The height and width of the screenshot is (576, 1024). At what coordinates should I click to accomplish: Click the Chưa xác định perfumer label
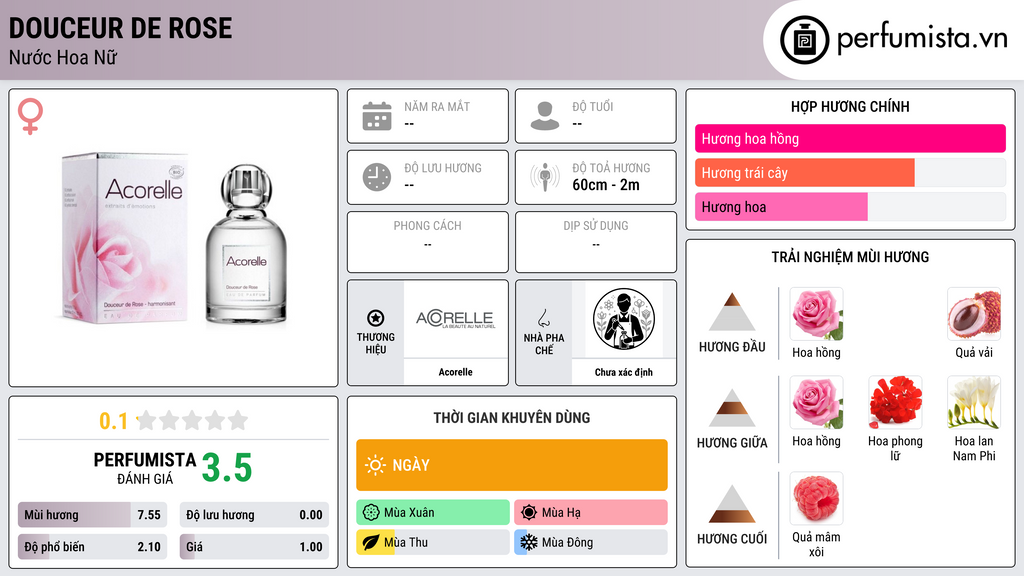pos(624,372)
